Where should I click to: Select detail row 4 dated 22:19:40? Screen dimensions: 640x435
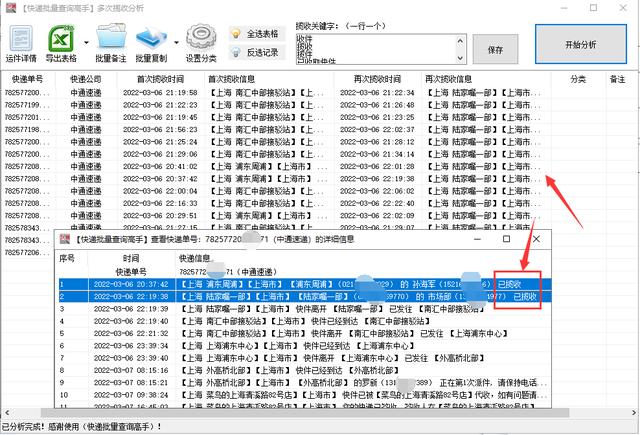(x=304, y=321)
